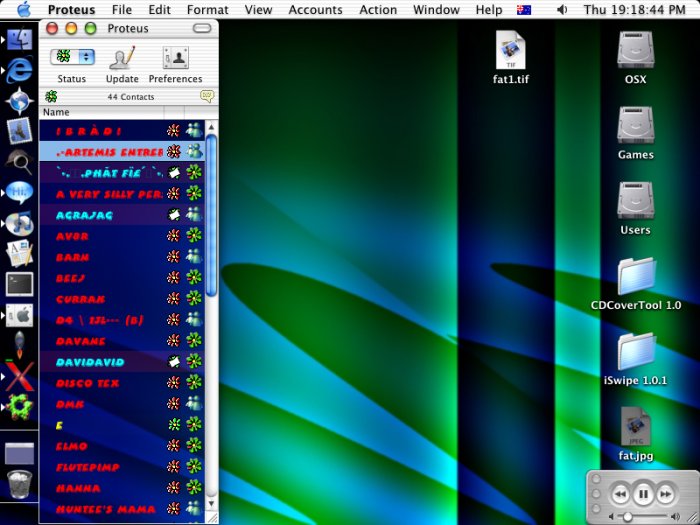Click the MSN buddy icon next to IBRADI

point(194,130)
